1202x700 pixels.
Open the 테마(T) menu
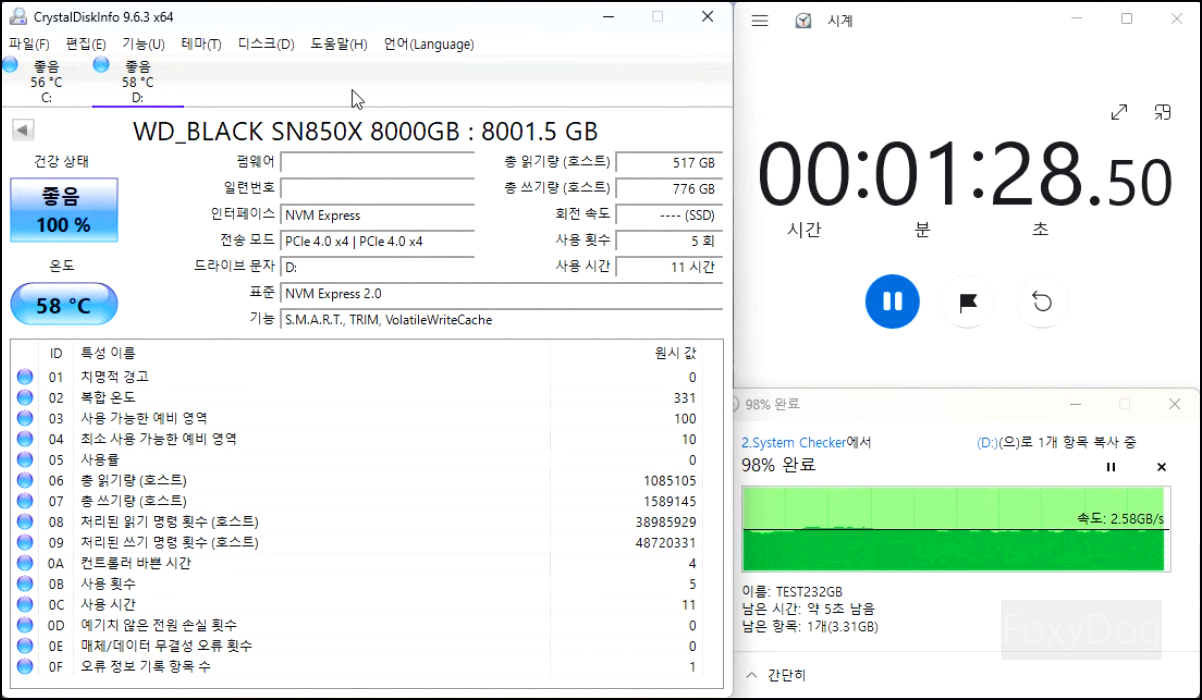tap(201, 44)
